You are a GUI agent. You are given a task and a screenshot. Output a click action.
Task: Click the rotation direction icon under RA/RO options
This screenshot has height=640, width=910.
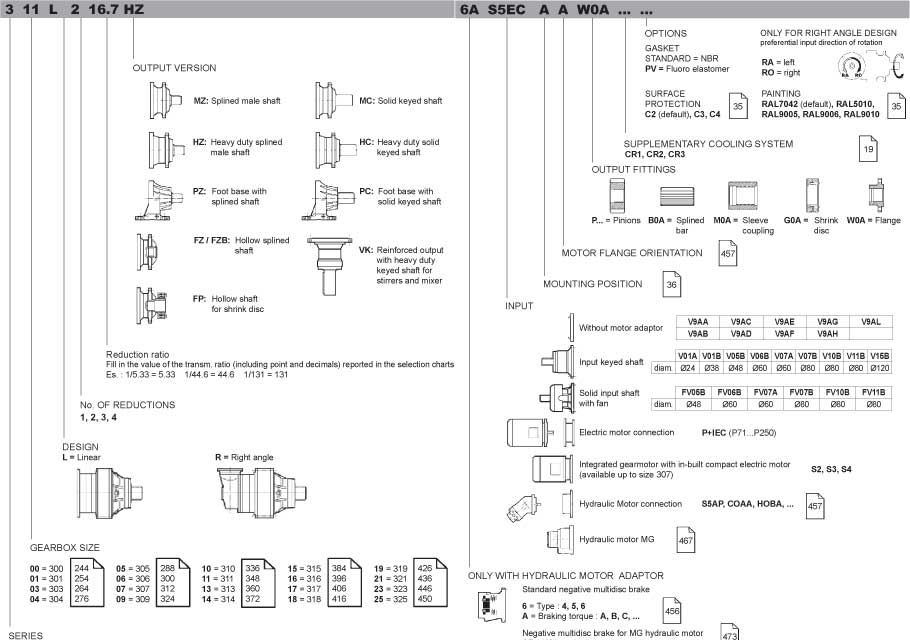pyautogui.click(x=853, y=67)
